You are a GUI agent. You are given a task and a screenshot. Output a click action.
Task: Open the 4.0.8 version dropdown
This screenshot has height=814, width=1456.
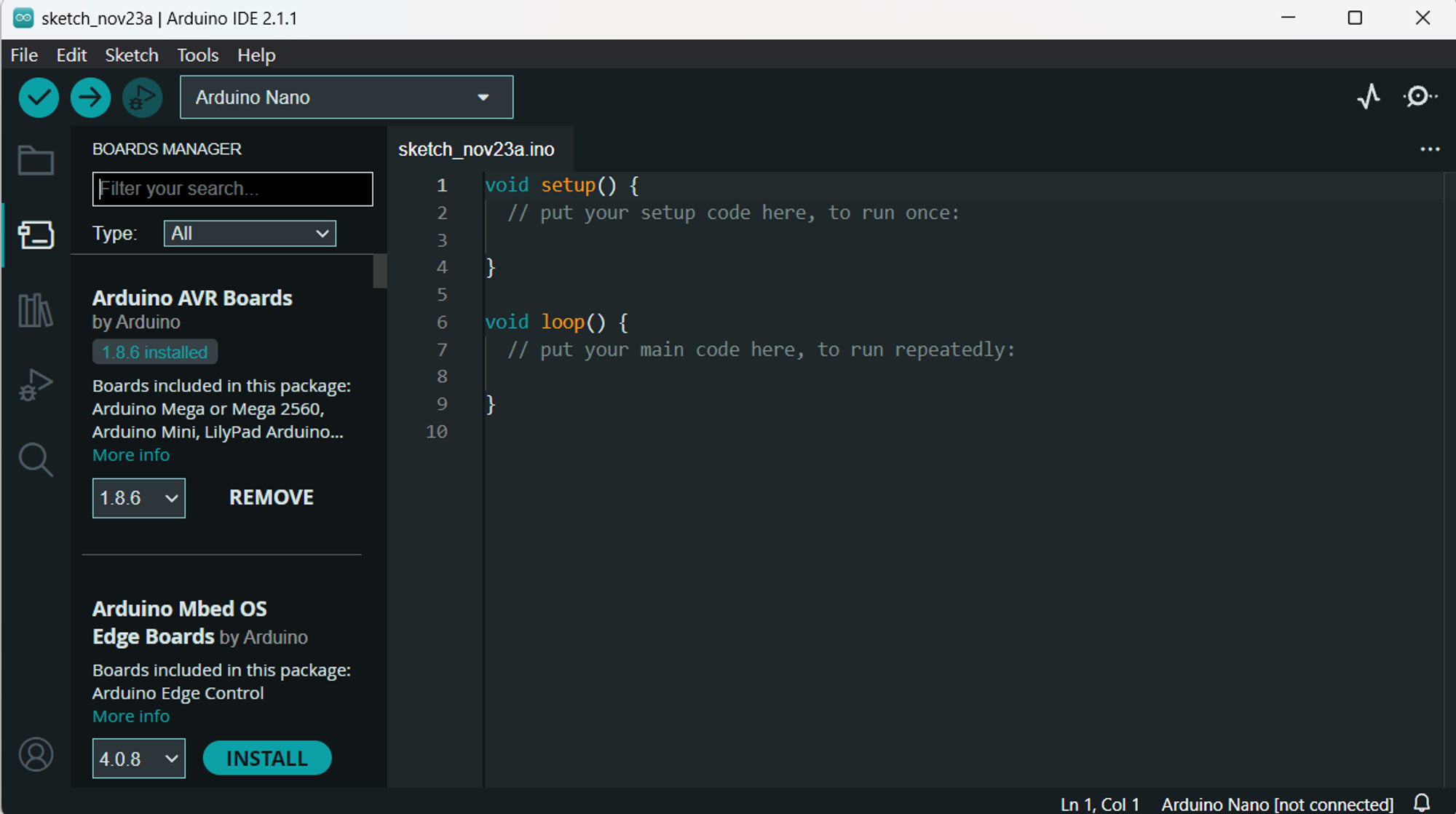[x=138, y=759]
